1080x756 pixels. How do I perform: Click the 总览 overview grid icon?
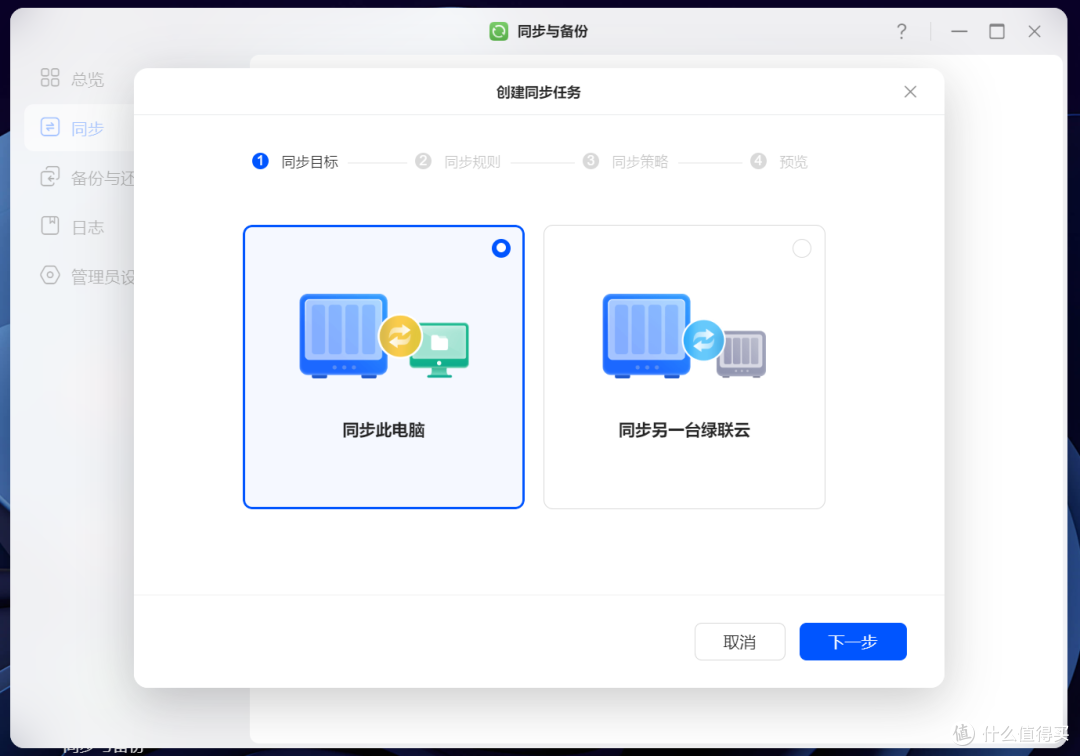click(x=50, y=78)
